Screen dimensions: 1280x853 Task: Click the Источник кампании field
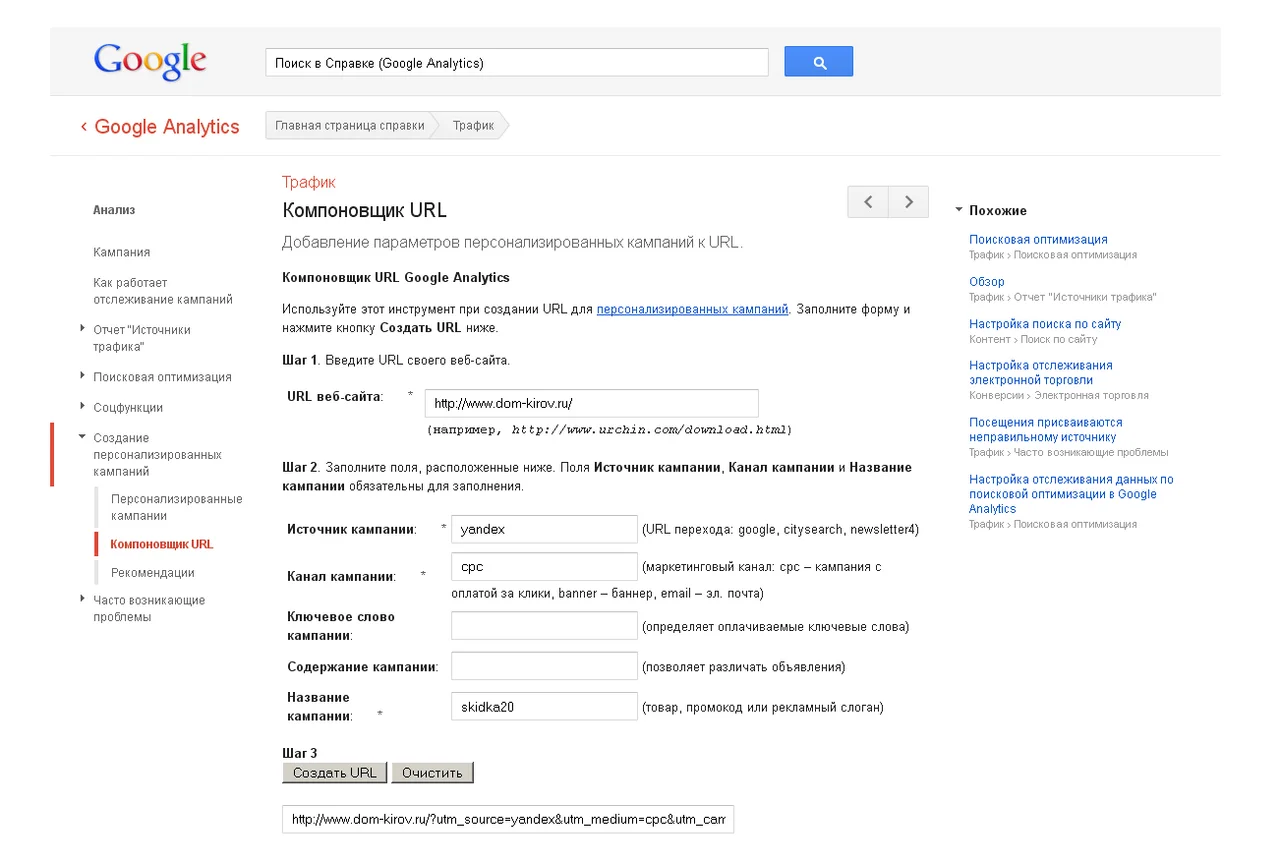pyautogui.click(x=544, y=529)
